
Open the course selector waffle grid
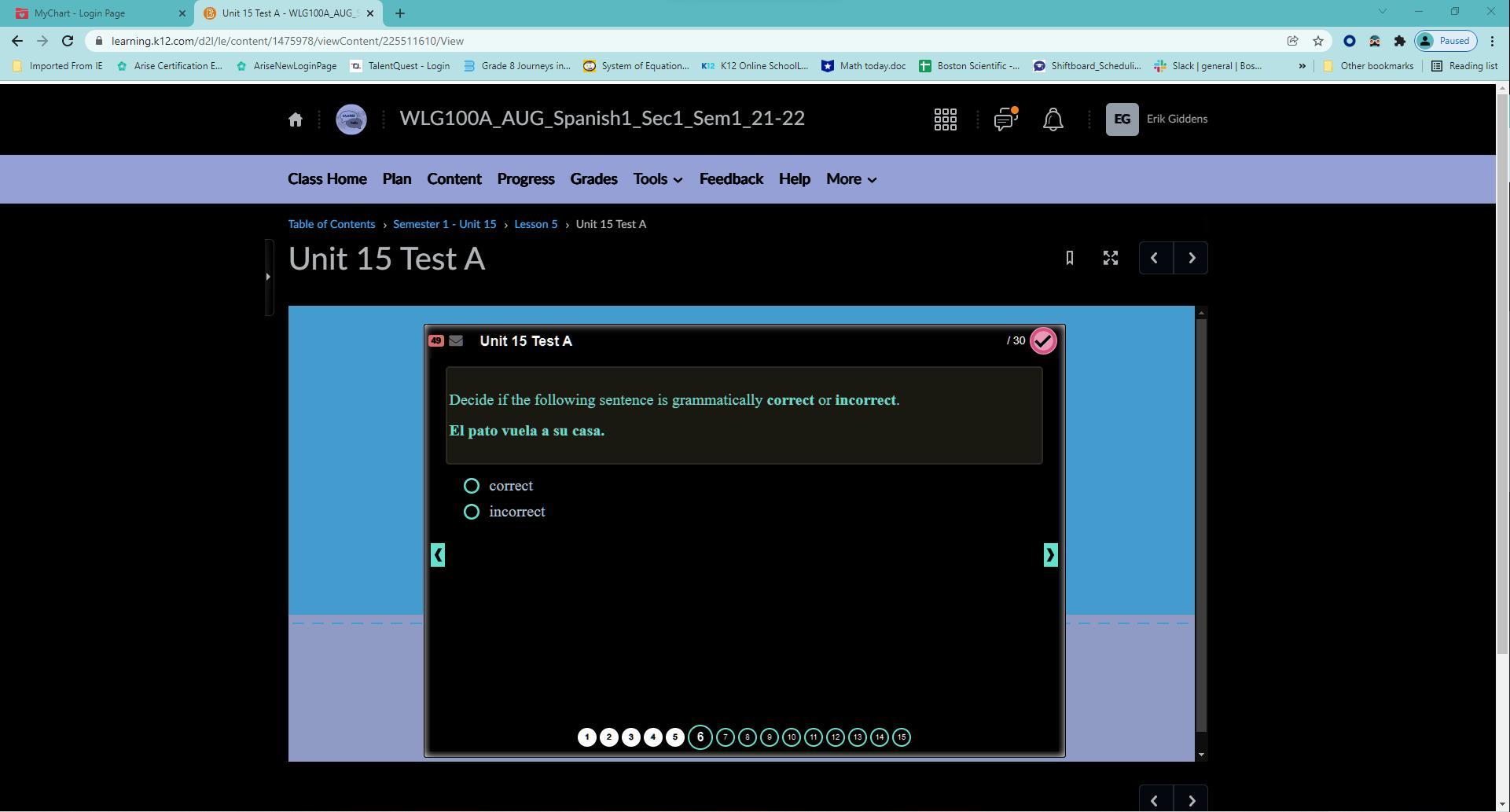945,119
